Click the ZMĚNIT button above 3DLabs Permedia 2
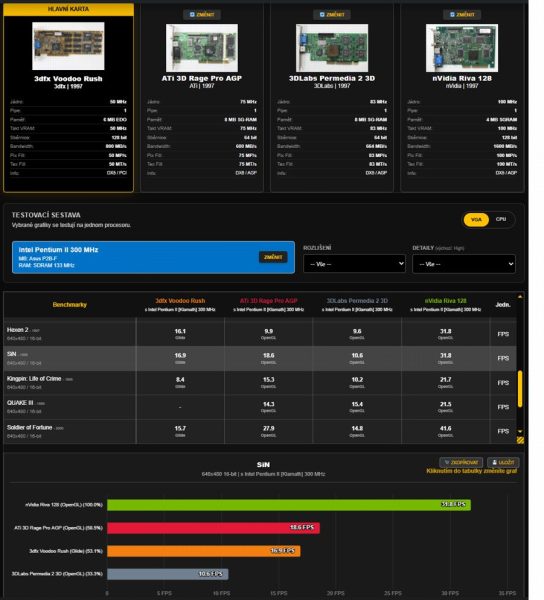Screen dimensions: 544x600 (332, 15)
